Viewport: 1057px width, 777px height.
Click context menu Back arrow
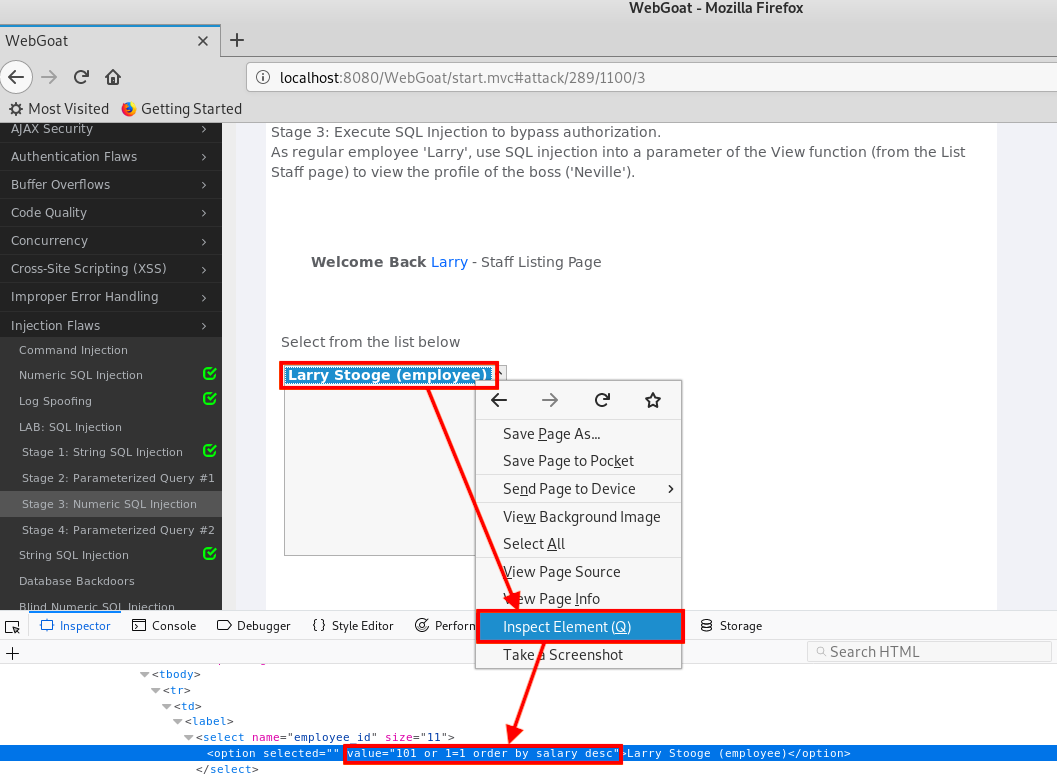[x=499, y=400]
